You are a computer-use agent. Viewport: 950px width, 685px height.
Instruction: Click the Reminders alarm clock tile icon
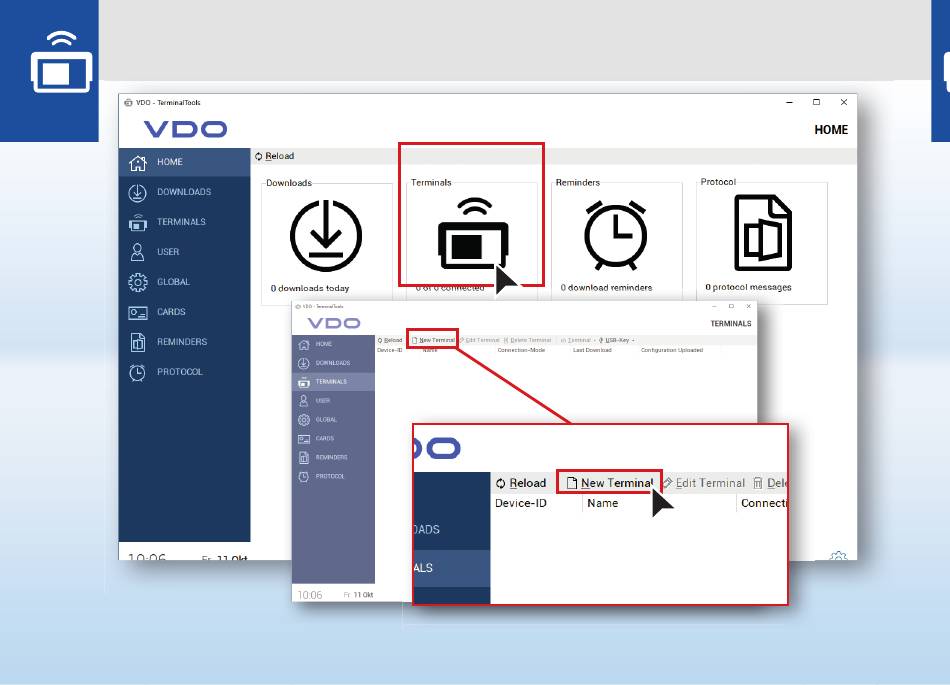tap(616, 235)
